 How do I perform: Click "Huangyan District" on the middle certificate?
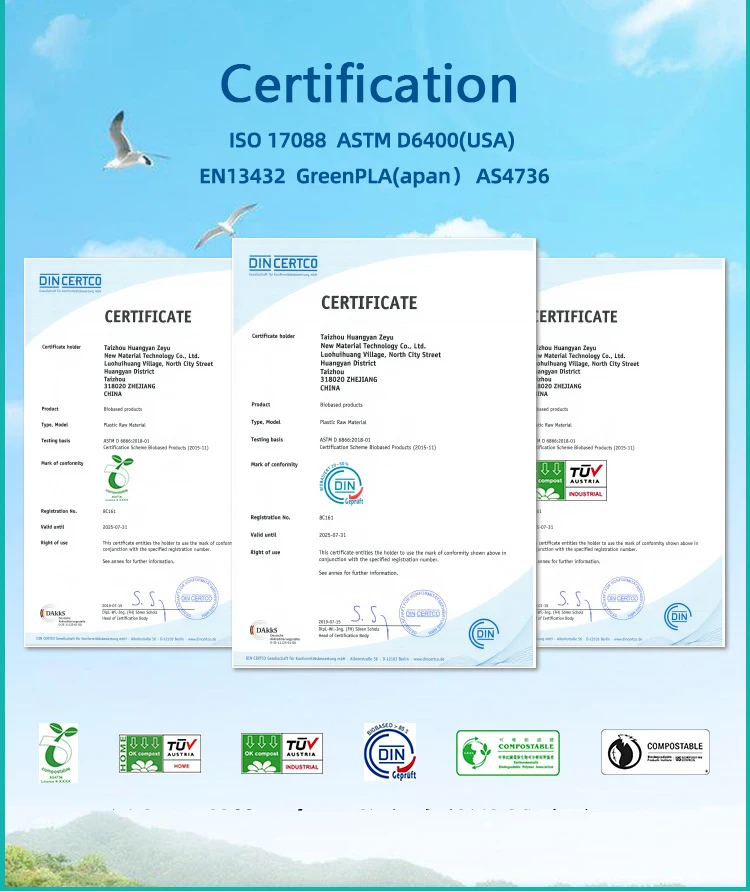(x=348, y=363)
